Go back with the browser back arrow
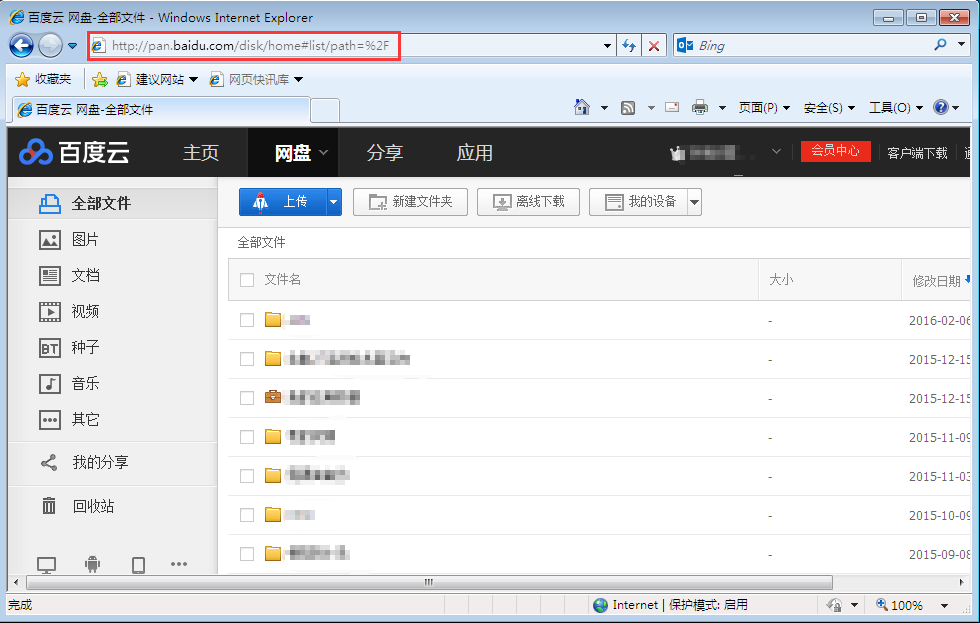 (21, 46)
